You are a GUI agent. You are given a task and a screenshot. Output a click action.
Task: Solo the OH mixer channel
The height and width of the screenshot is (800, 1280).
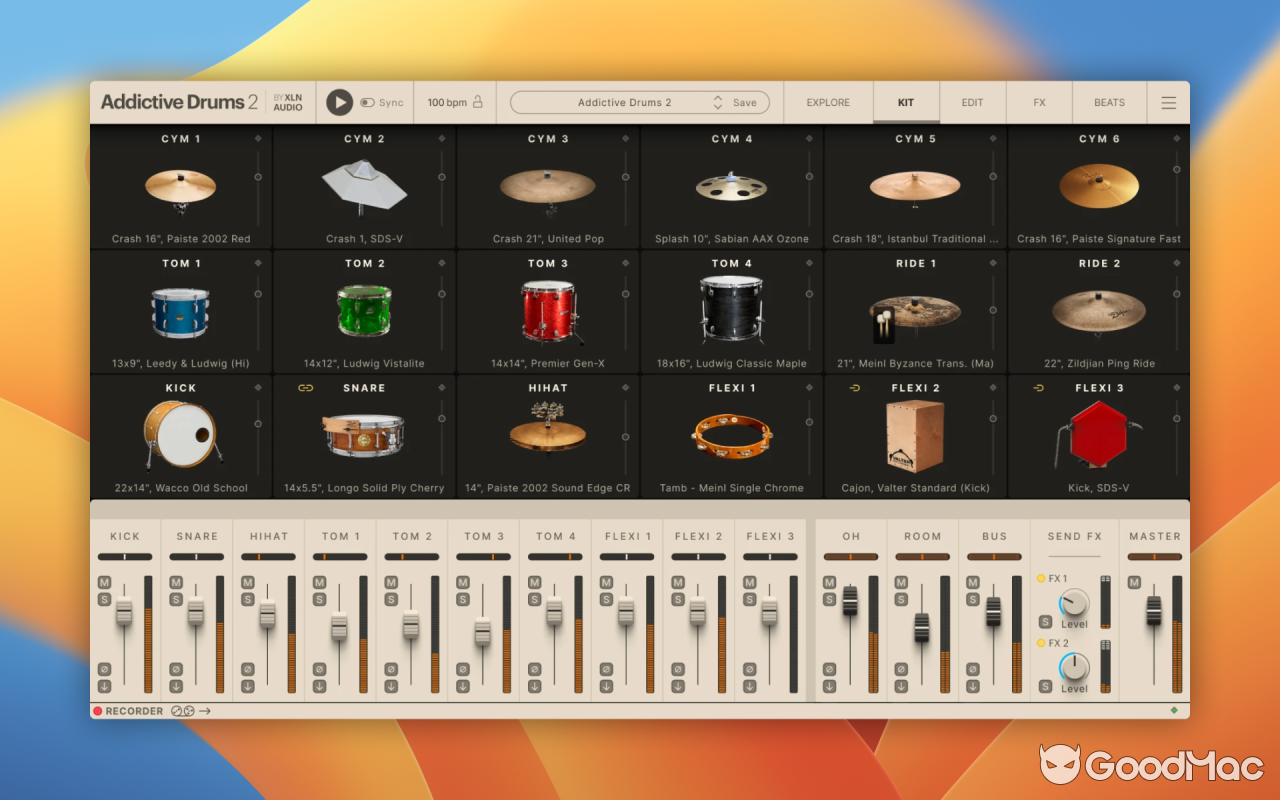[x=829, y=600]
